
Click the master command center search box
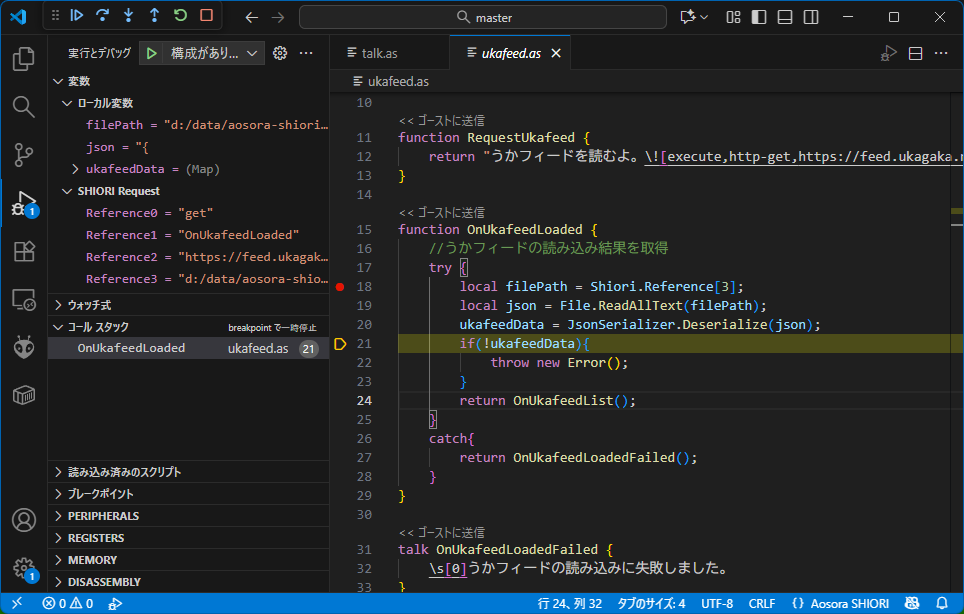(x=483, y=17)
